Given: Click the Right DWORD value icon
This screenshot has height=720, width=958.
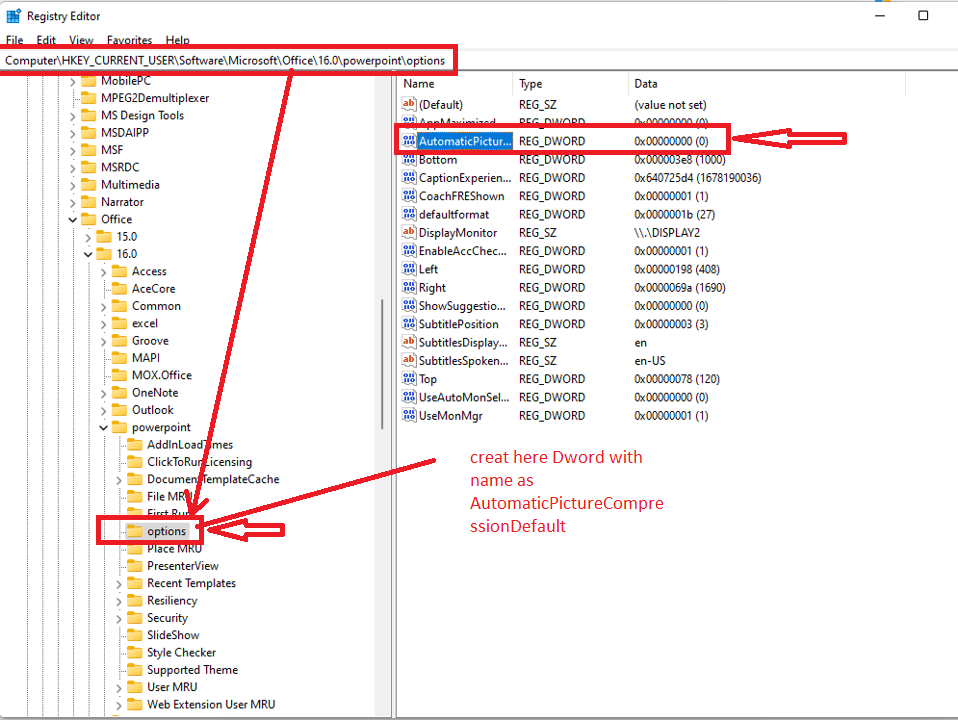Looking at the screenshot, I should (x=409, y=287).
